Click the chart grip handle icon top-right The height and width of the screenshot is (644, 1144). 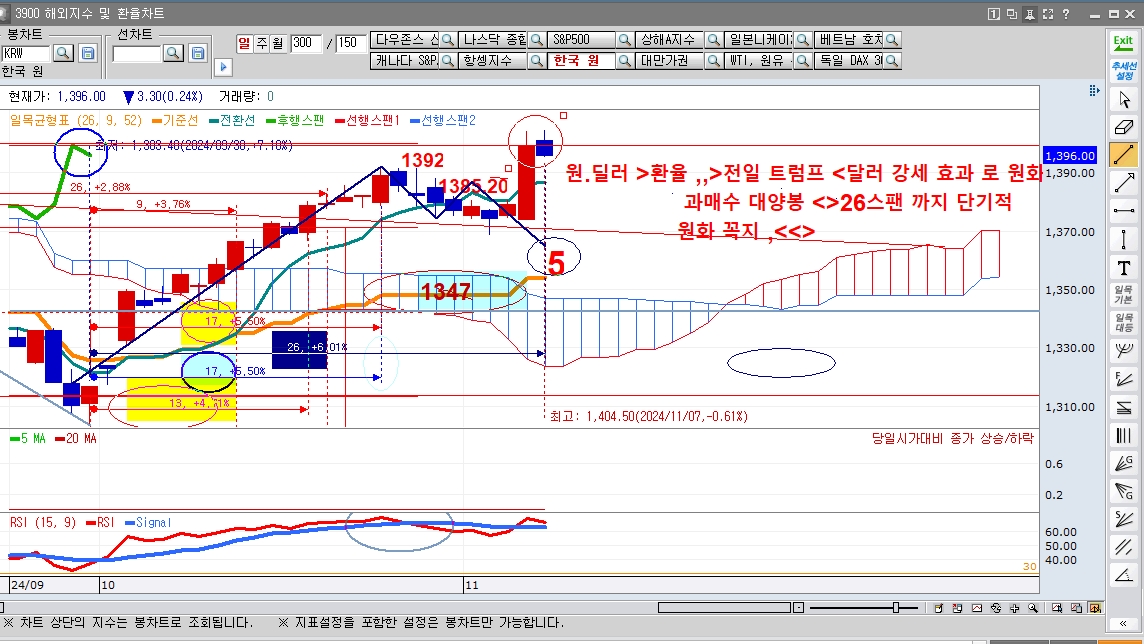pyautogui.click(x=1094, y=90)
